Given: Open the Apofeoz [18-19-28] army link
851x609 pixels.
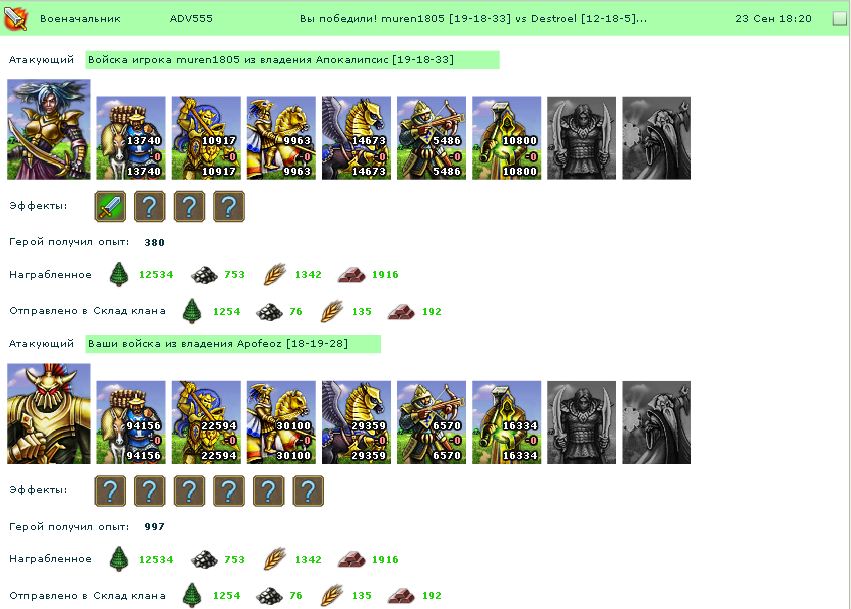Looking at the screenshot, I should (233, 344).
